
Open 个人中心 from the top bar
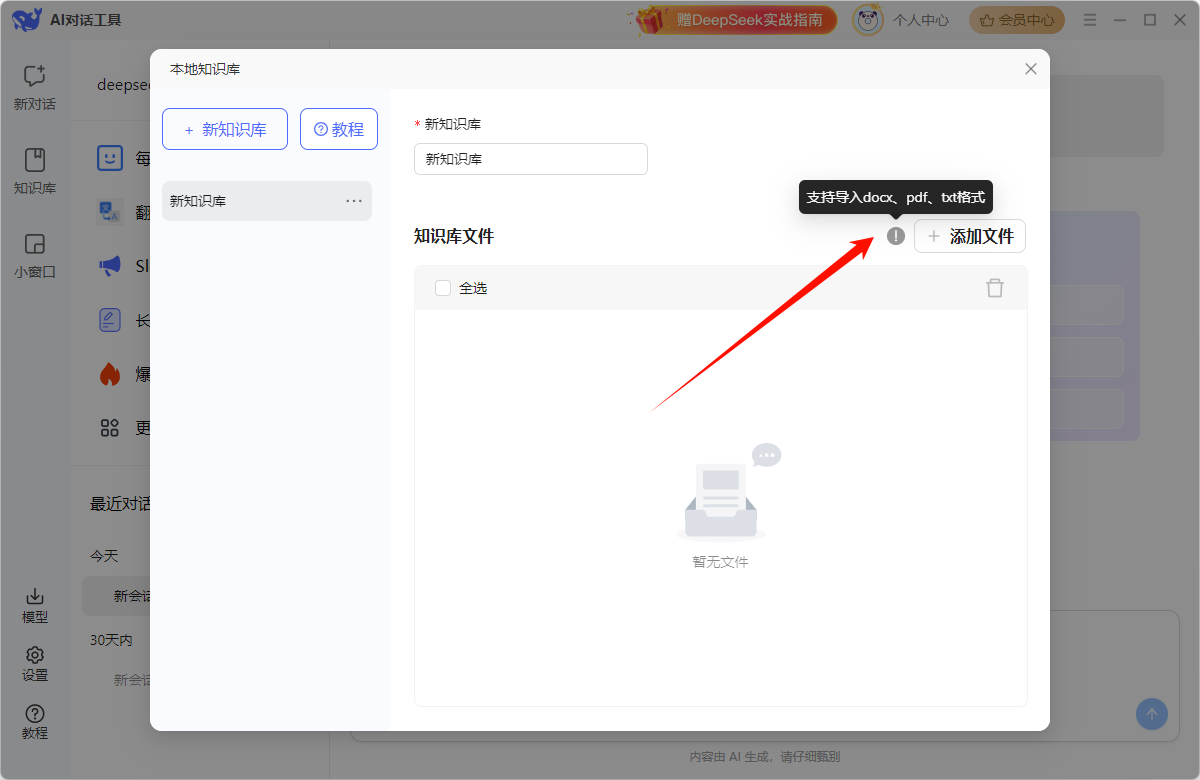901,20
